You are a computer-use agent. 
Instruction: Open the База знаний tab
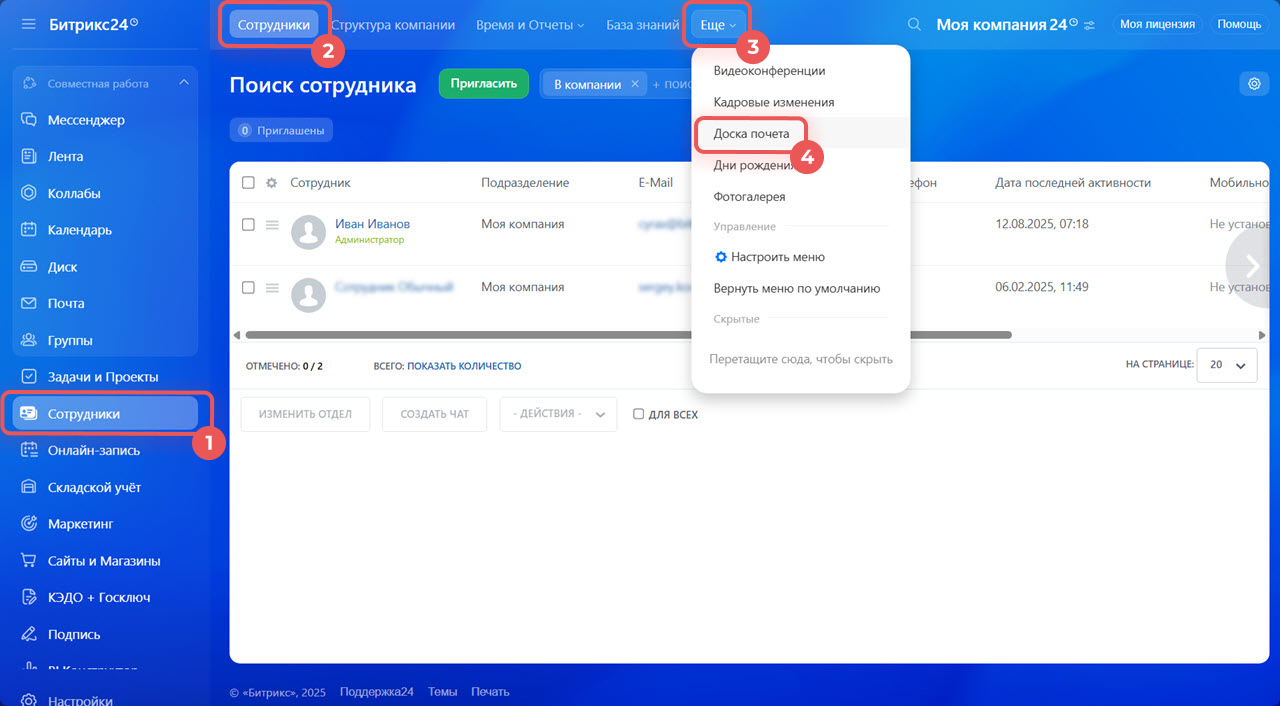pos(643,25)
